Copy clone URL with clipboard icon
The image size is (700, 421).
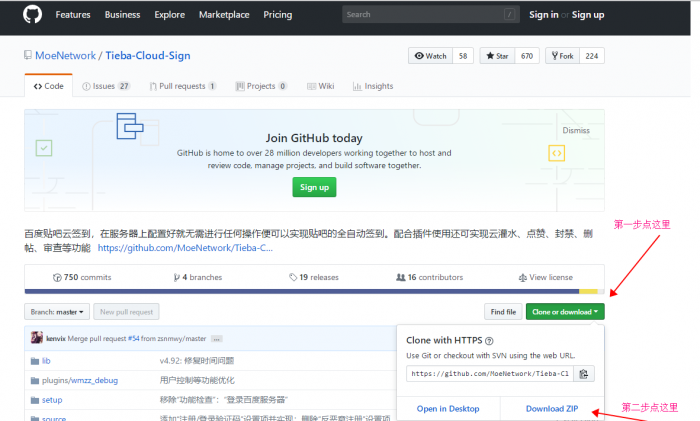584,373
